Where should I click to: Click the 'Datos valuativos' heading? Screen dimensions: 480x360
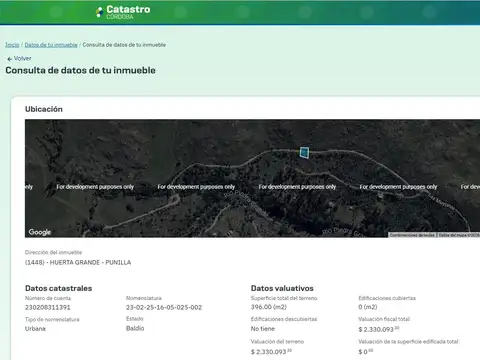[x=282, y=288]
